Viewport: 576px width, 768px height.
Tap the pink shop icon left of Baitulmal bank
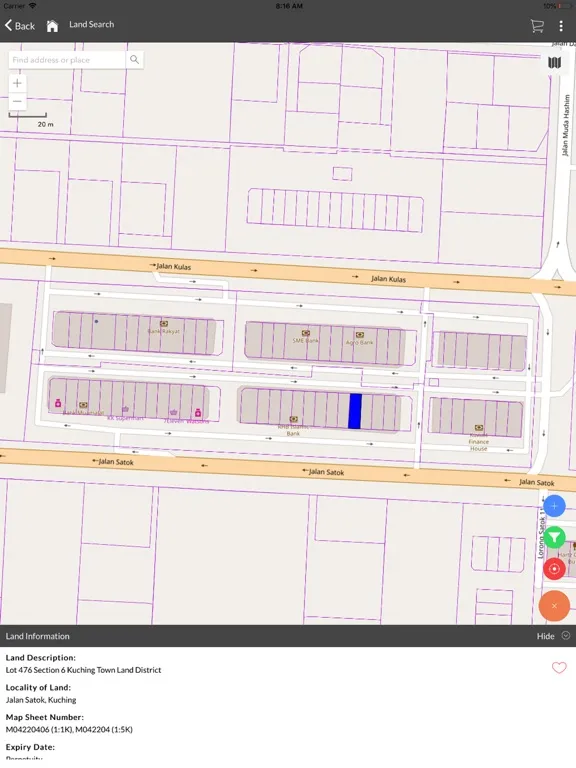coord(58,403)
